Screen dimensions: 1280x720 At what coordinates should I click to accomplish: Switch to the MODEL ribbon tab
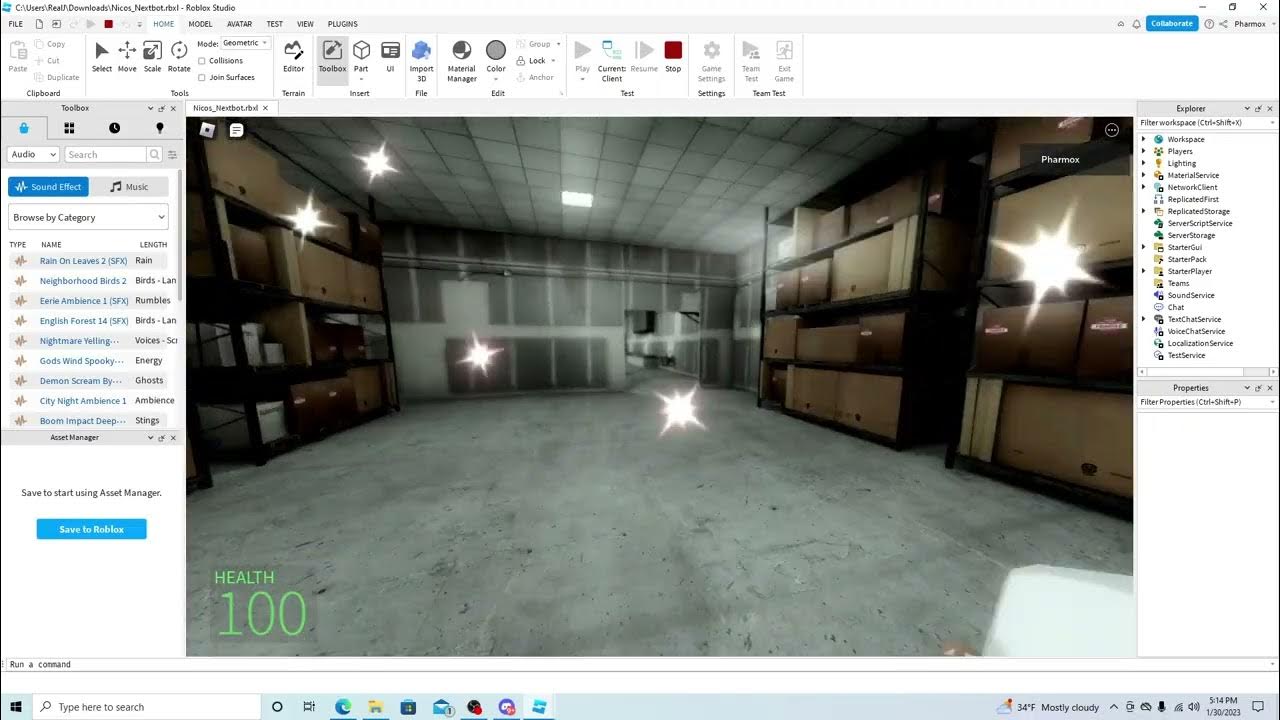pos(200,24)
